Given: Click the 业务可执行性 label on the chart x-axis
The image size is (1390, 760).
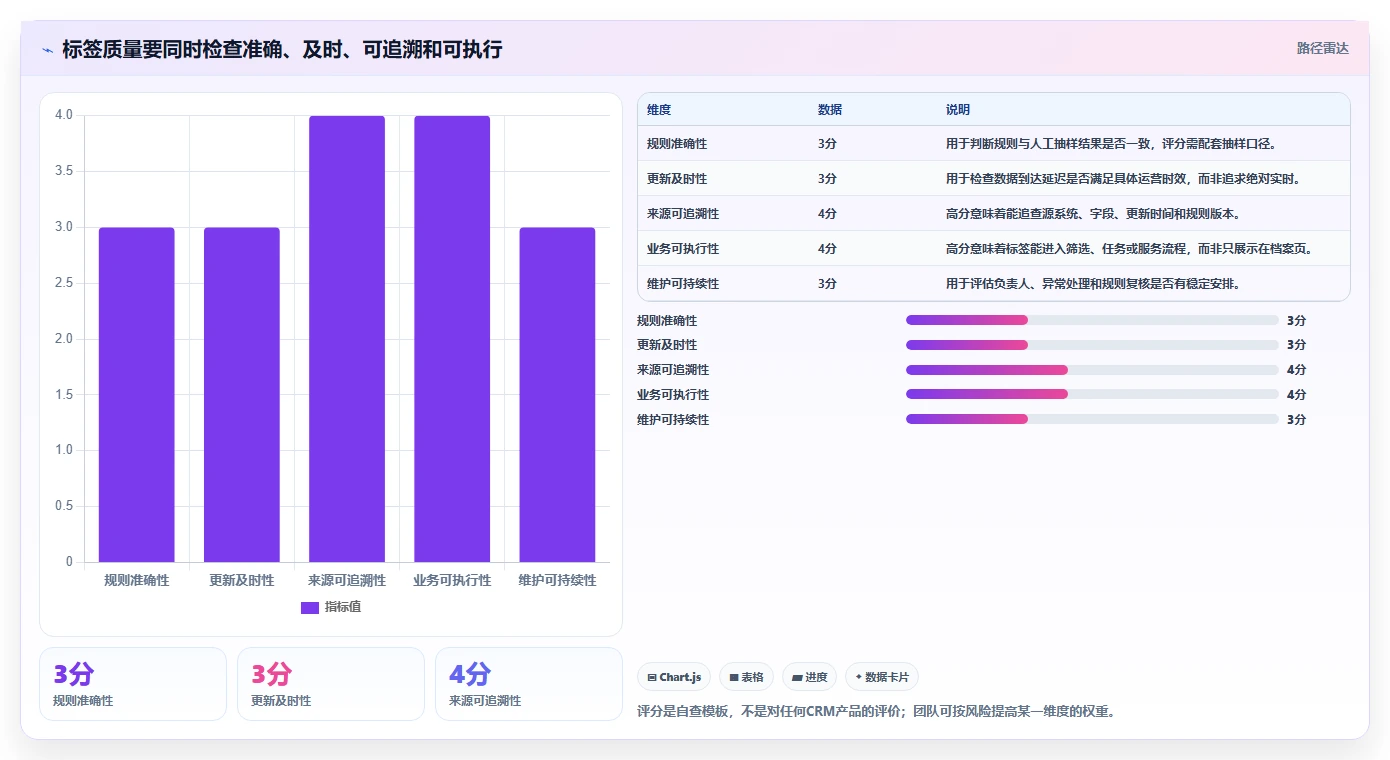Looking at the screenshot, I should 452,580.
